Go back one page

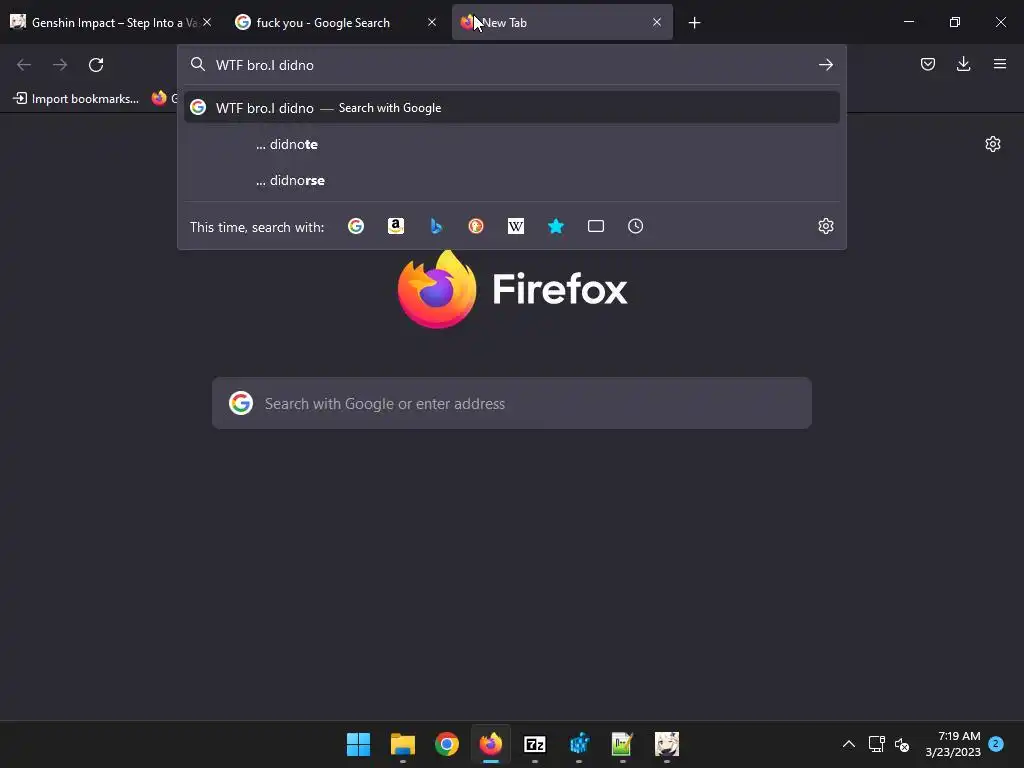[x=24, y=65]
